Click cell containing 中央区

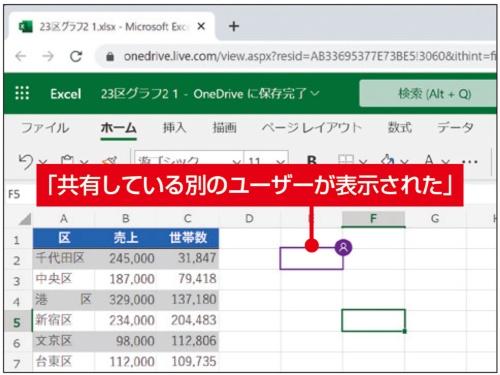[x=64, y=279]
